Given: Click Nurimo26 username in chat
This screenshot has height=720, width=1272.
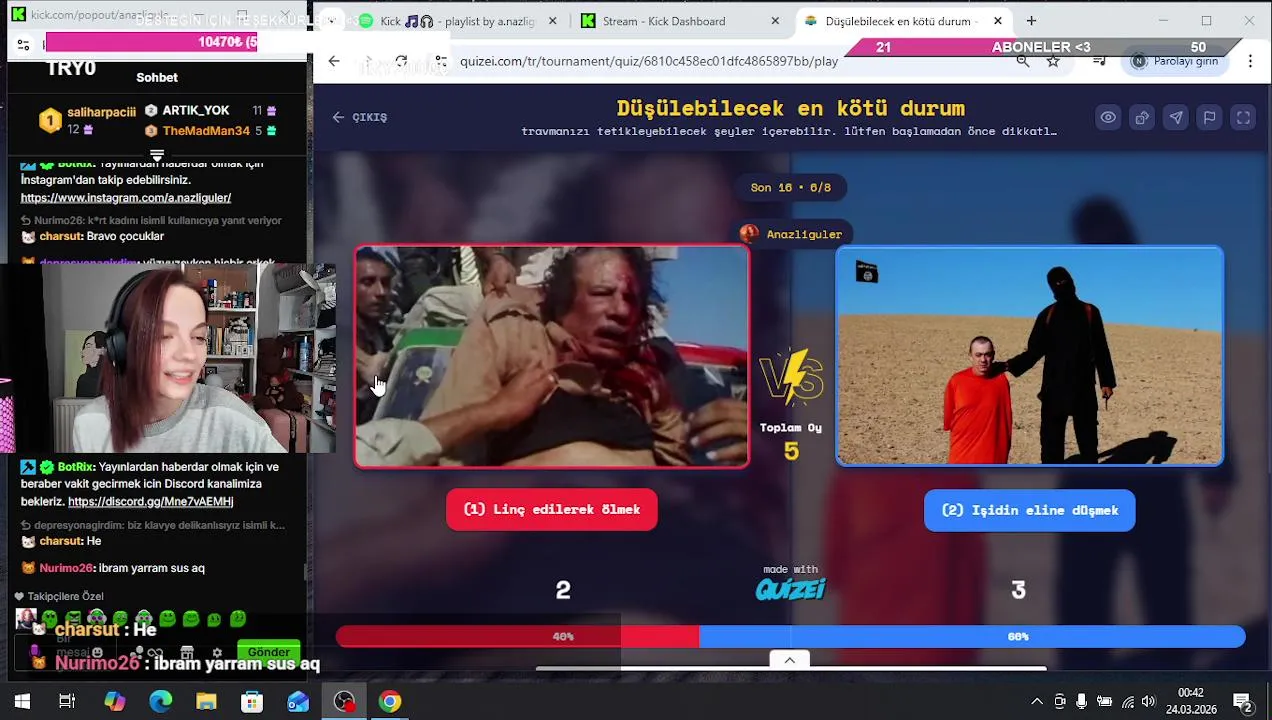Looking at the screenshot, I should pyautogui.click(x=65, y=568).
